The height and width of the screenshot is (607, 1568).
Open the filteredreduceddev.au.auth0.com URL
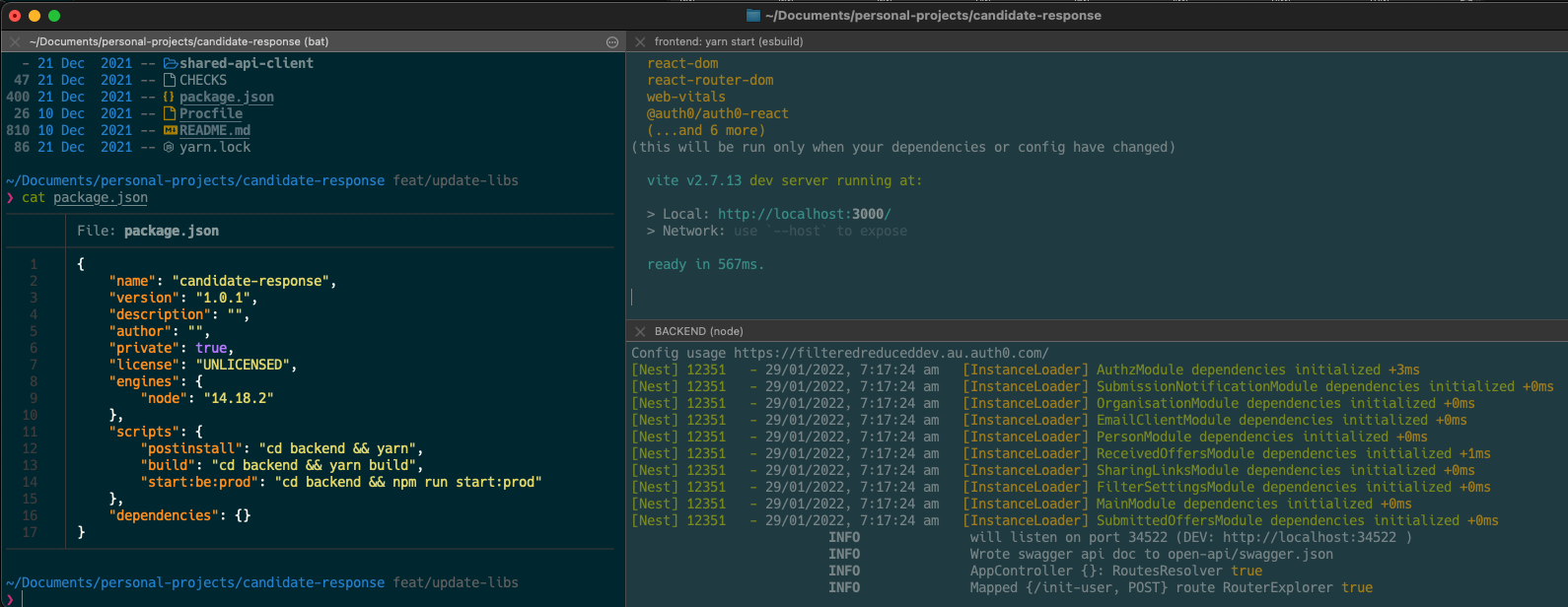pos(891,353)
